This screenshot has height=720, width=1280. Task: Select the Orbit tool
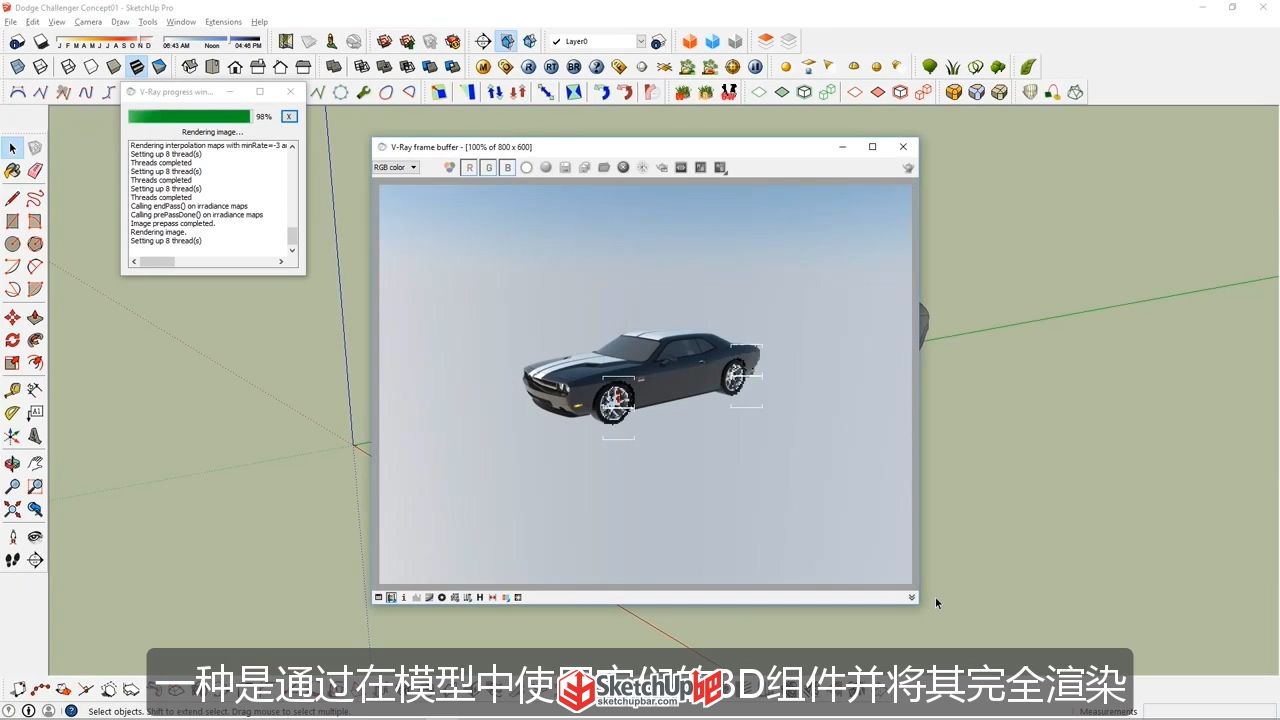pos(13,464)
